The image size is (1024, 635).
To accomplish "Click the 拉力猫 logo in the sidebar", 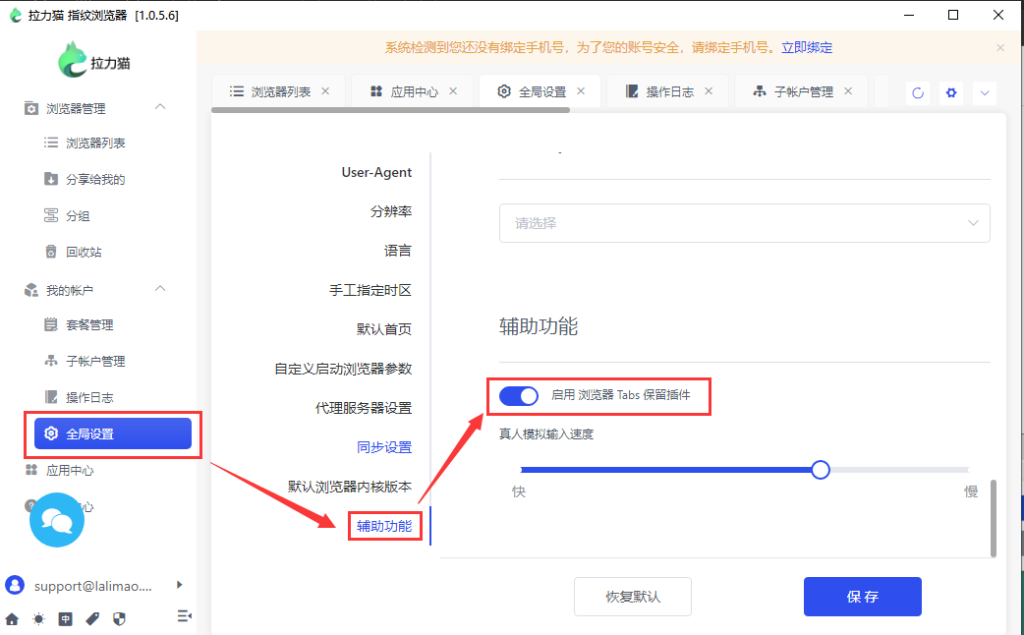I will click(94, 60).
